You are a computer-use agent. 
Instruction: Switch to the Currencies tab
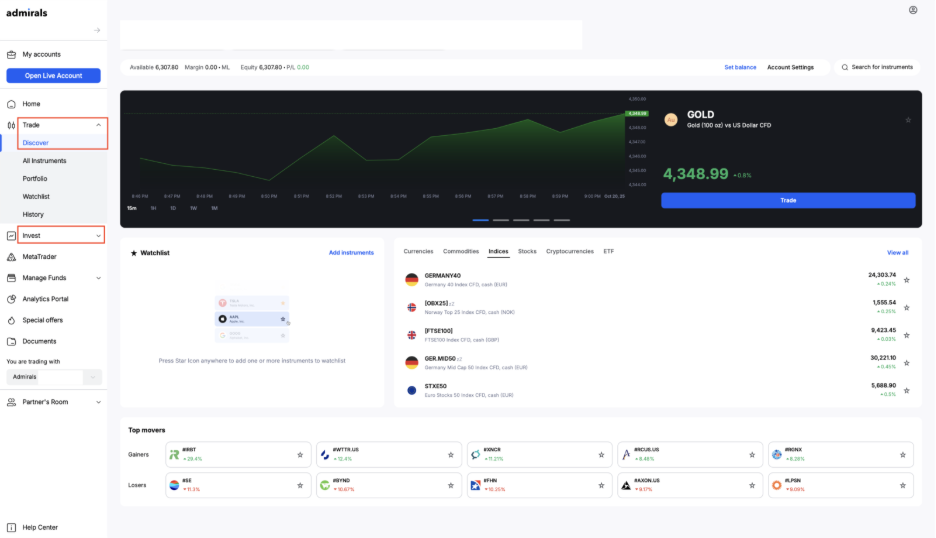(x=418, y=251)
